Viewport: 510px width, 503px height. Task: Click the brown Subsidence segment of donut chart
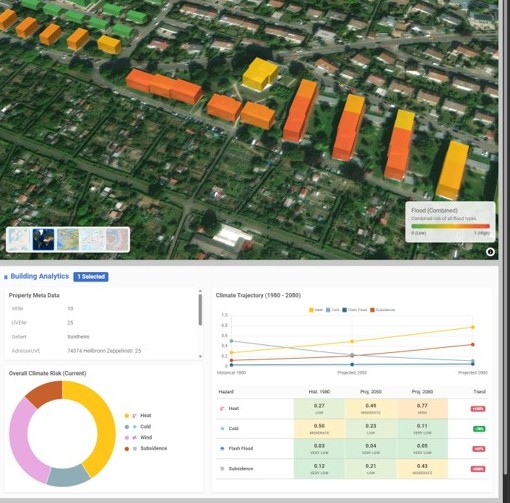pos(47,393)
